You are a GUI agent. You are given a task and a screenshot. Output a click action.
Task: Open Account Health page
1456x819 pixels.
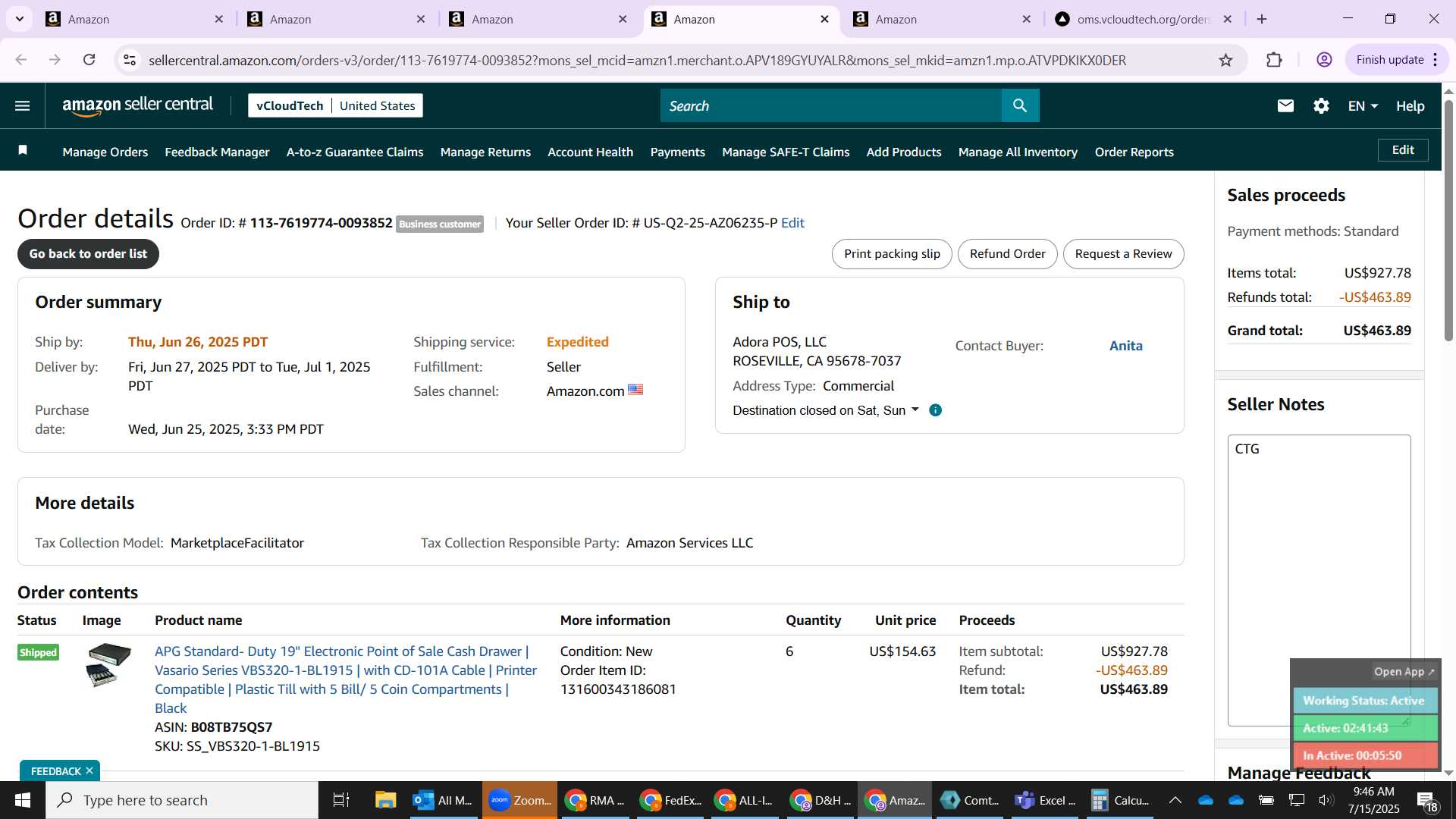pyautogui.click(x=590, y=152)
